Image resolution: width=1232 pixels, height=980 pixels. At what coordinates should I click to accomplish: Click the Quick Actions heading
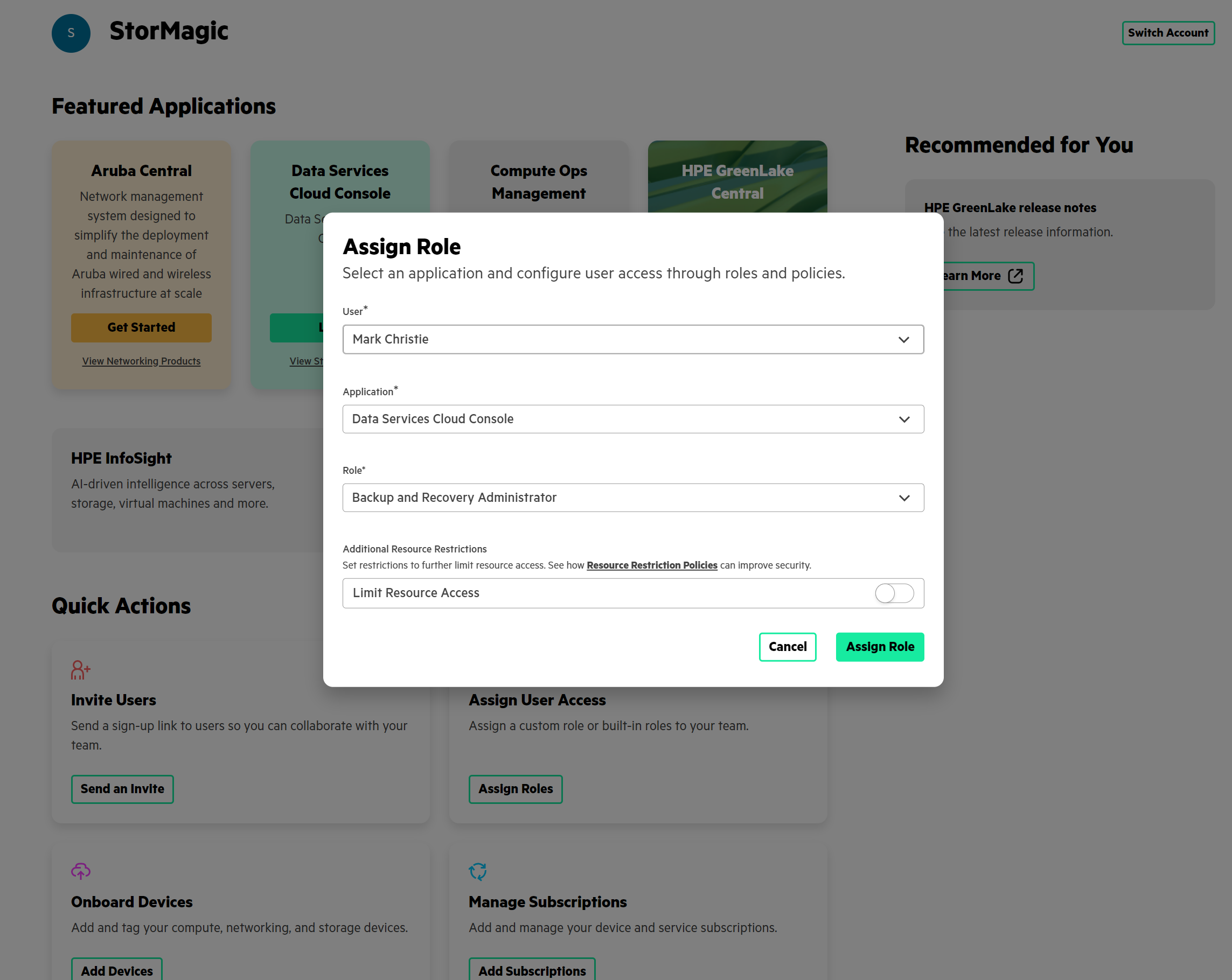pyautogui.click(x=121, y=606)
